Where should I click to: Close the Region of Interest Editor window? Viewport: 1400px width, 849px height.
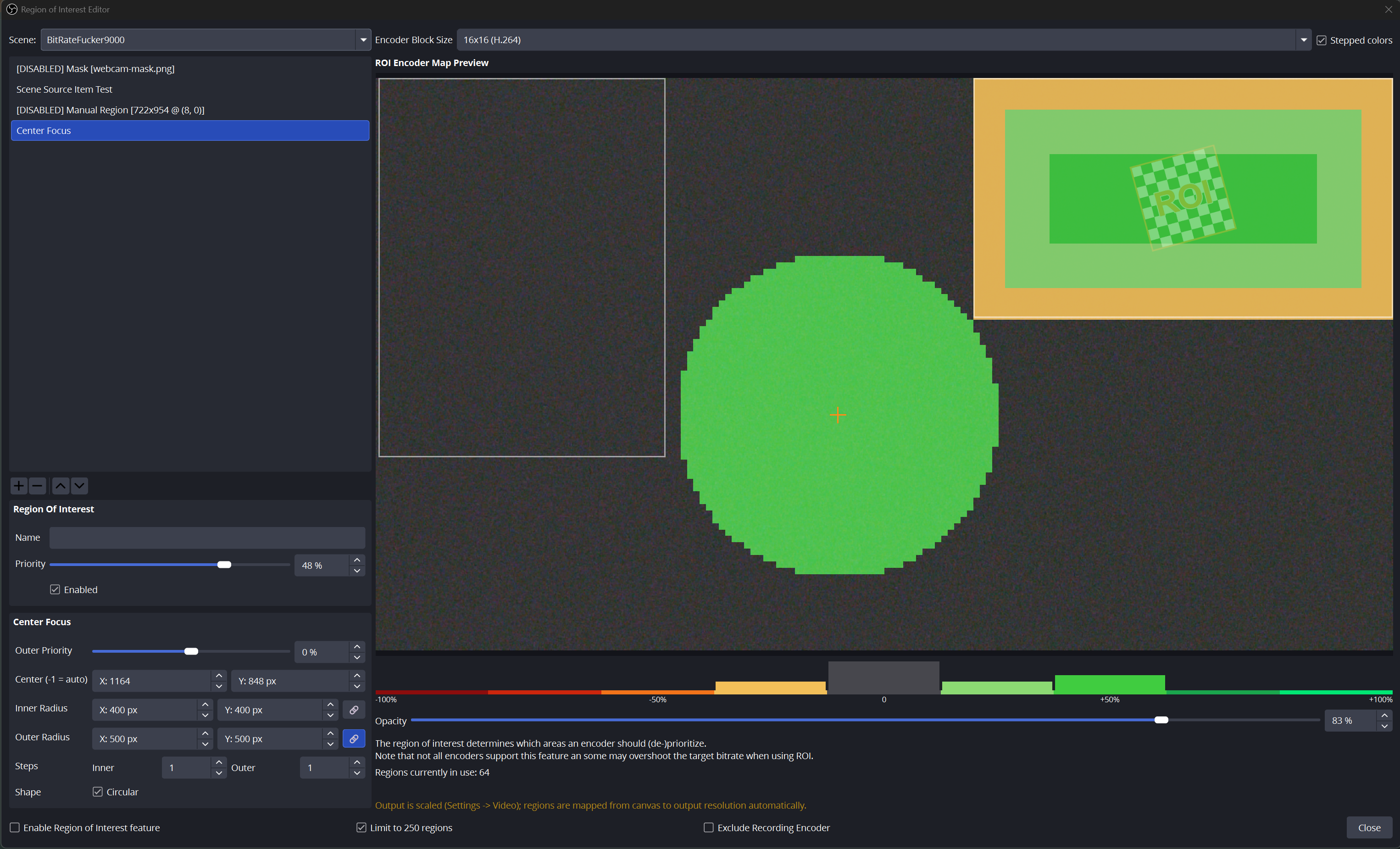1389,9
